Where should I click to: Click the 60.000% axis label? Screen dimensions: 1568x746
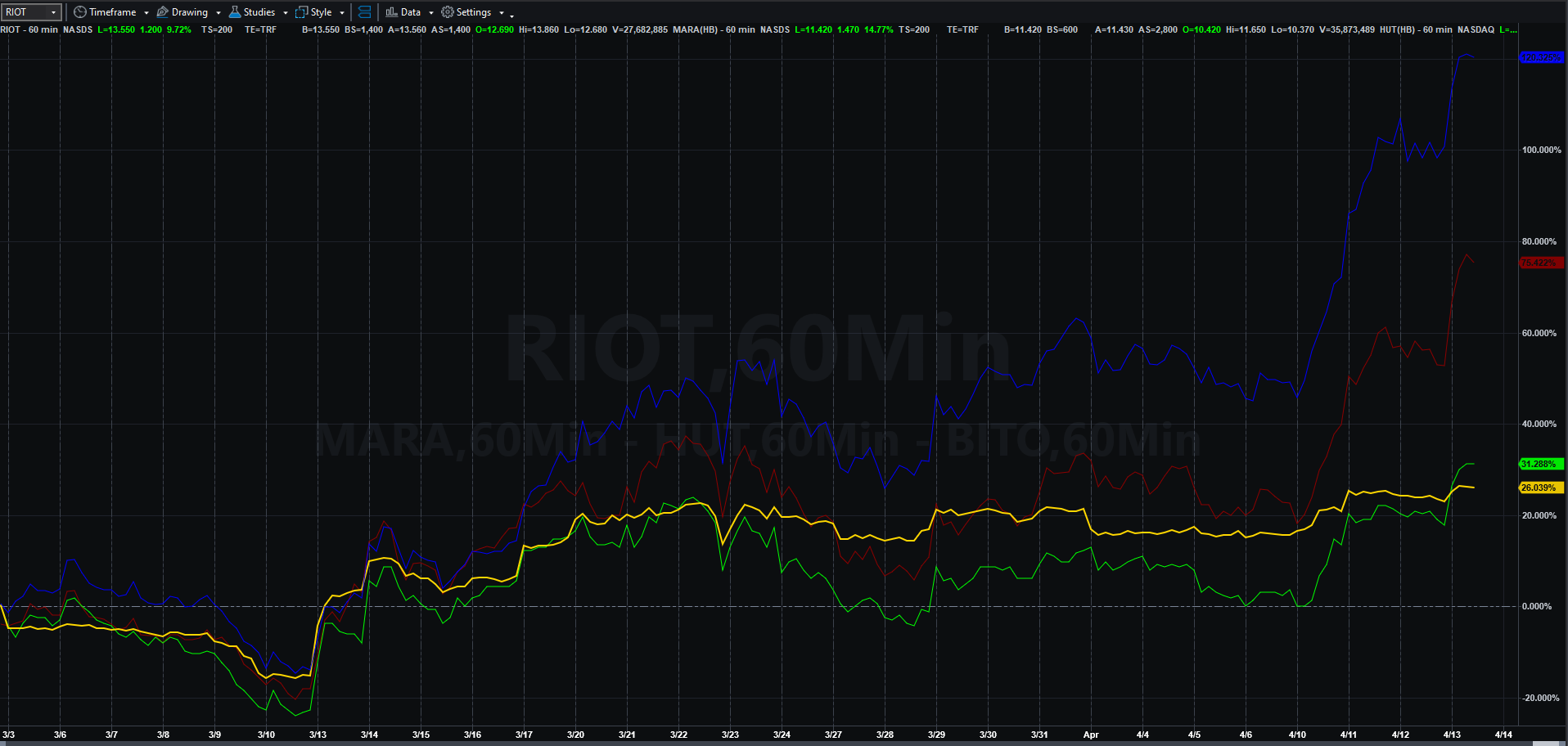1539,333
